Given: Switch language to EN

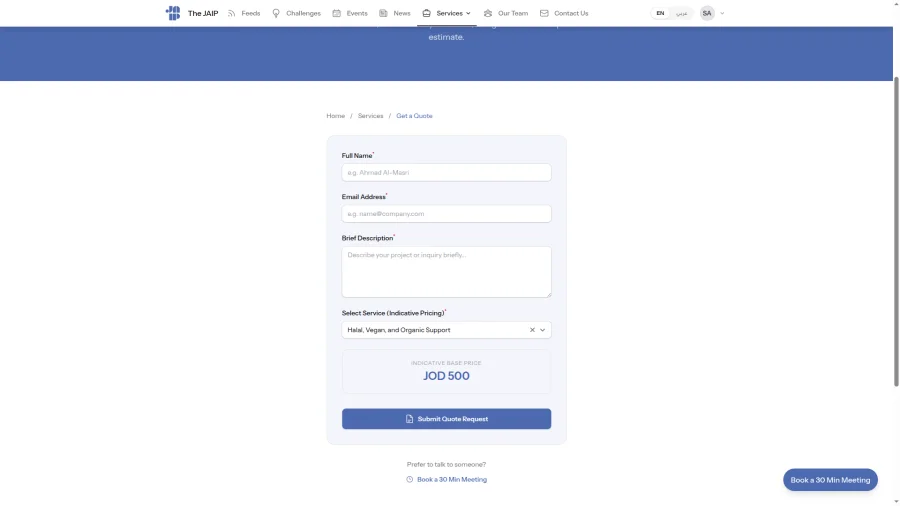Looking at the screenshot, I should tap(660, 13).
